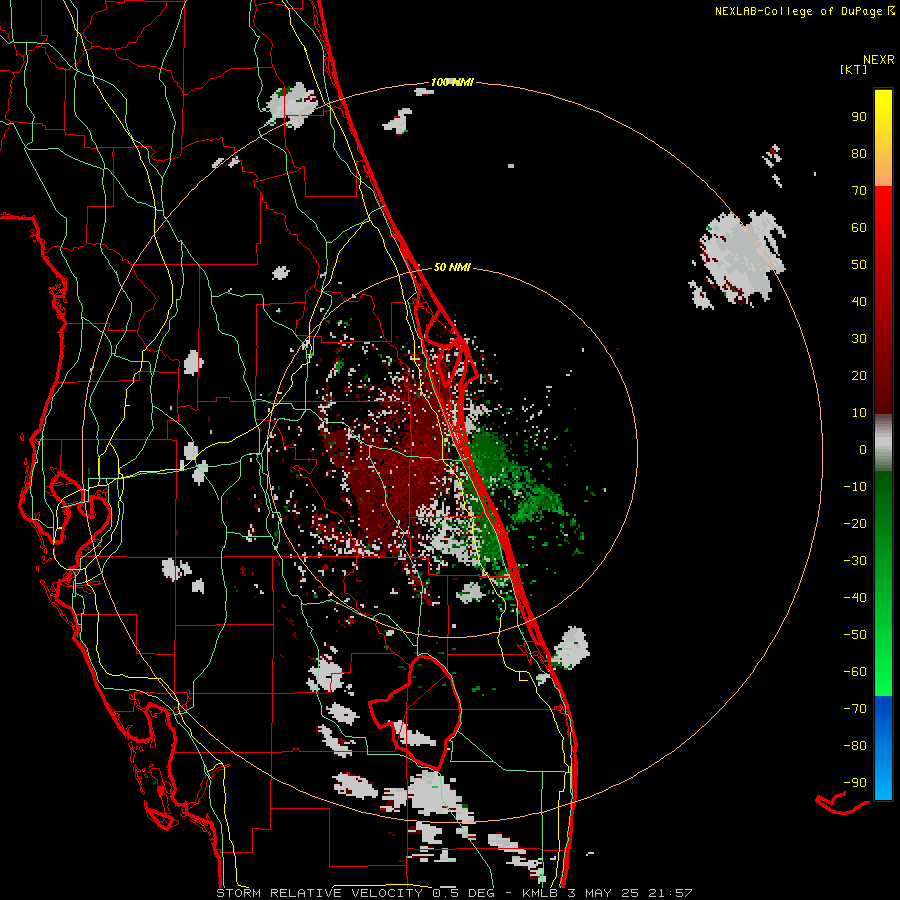The height and width of the screenshot is (900, 900).
Task: Click the positive 90 value on the velocity scale
Action: [x=859, y=117]
